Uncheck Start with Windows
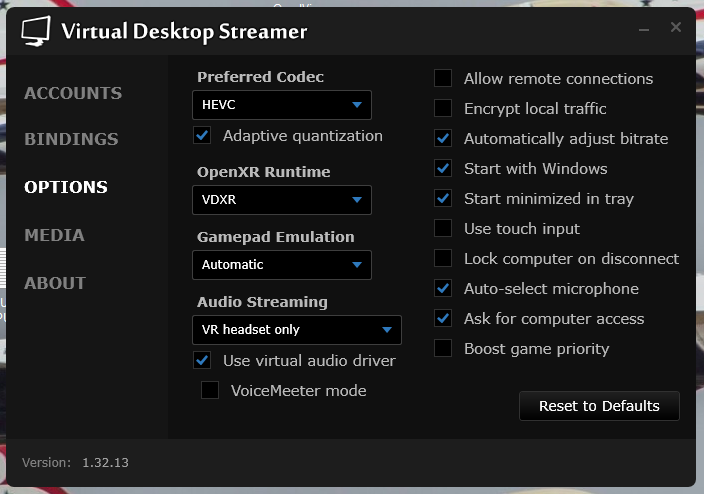Image resolution: width=704 pixels, height=494 pixels. 443,168
